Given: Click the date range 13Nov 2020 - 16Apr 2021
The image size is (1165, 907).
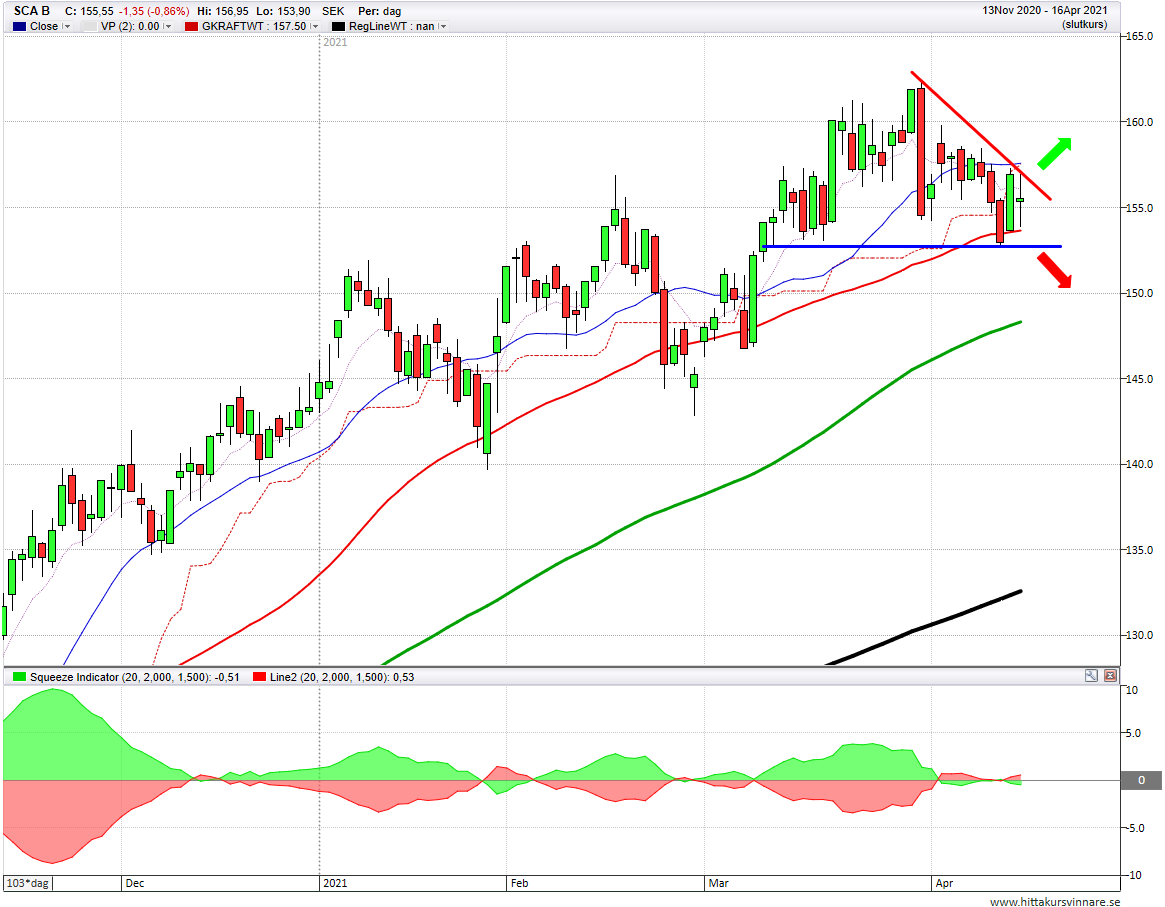Looking at the screenshot, I should click(x=1045, y=10).
